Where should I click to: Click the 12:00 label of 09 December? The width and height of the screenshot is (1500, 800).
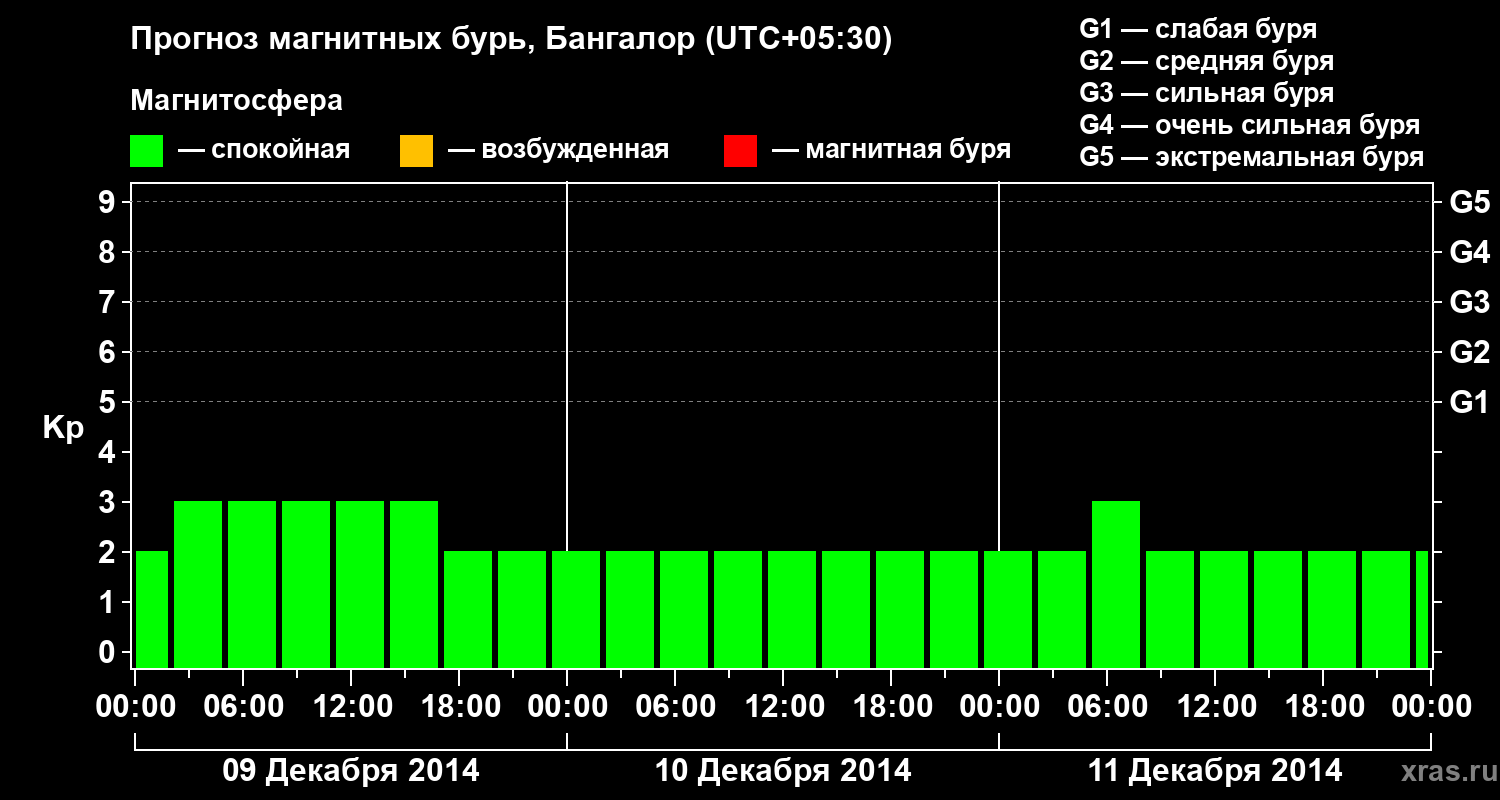click(x=351, y=707)
